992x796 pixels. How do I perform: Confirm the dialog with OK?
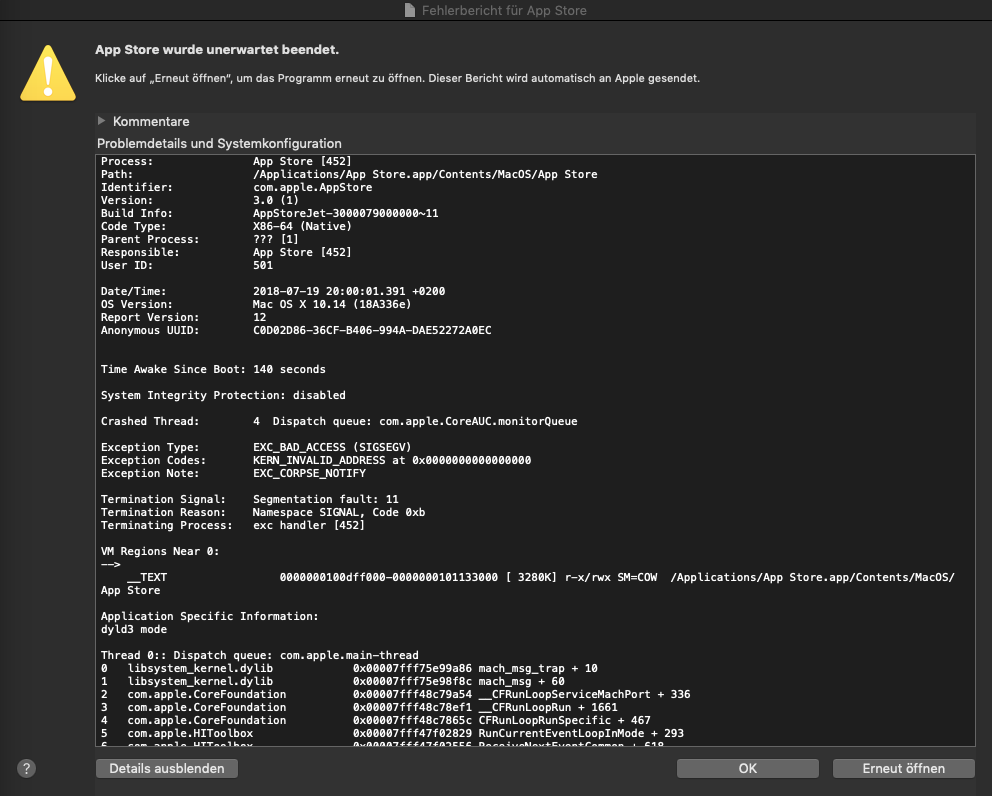pyautogui.click(x=748, y=768)
